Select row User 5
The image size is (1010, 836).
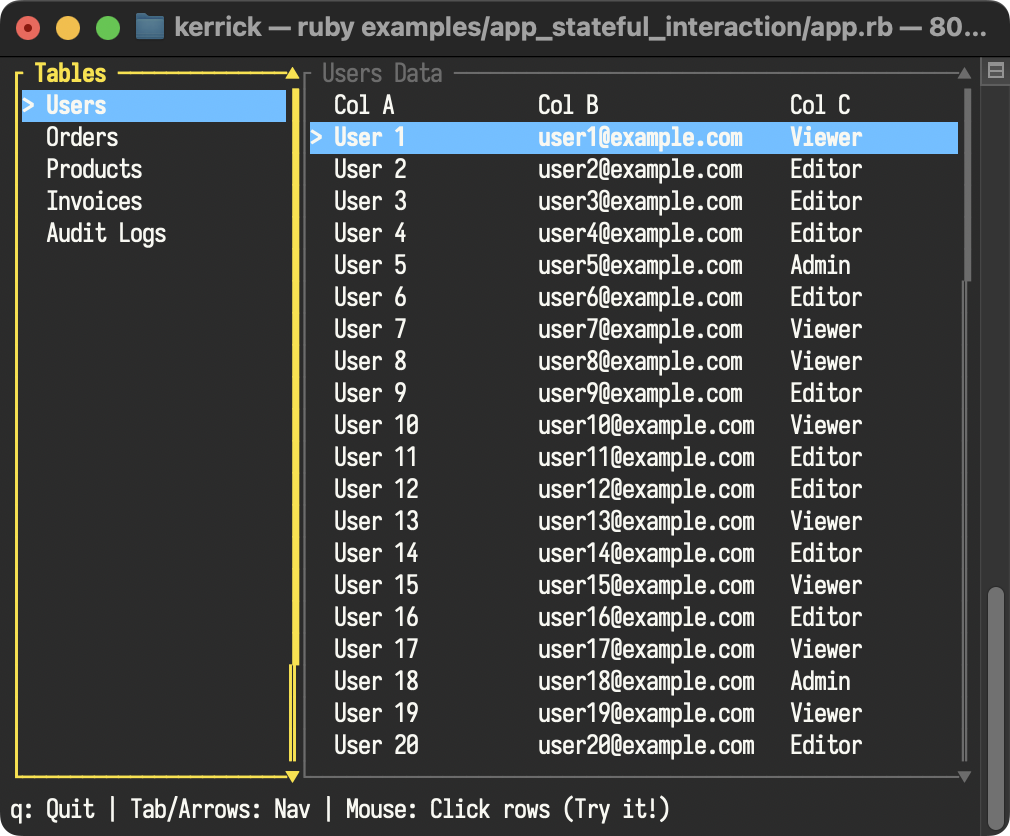(x=634, y=265)
